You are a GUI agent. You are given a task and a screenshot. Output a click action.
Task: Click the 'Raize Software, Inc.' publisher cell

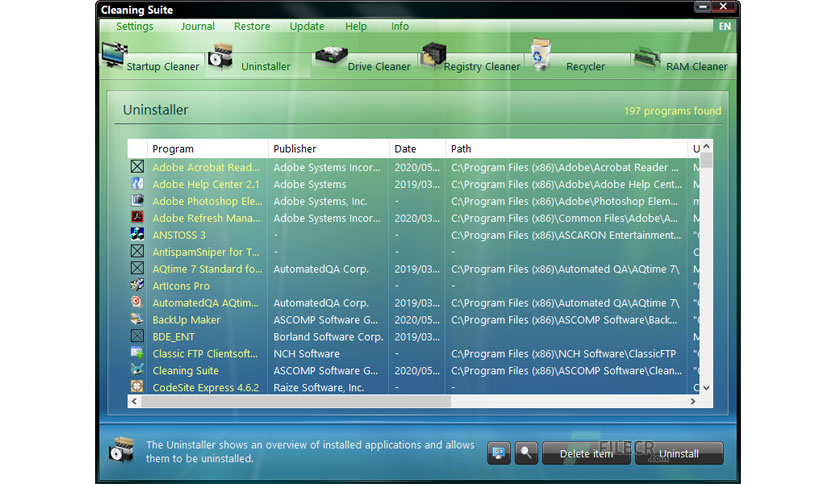tap(318, 388)
